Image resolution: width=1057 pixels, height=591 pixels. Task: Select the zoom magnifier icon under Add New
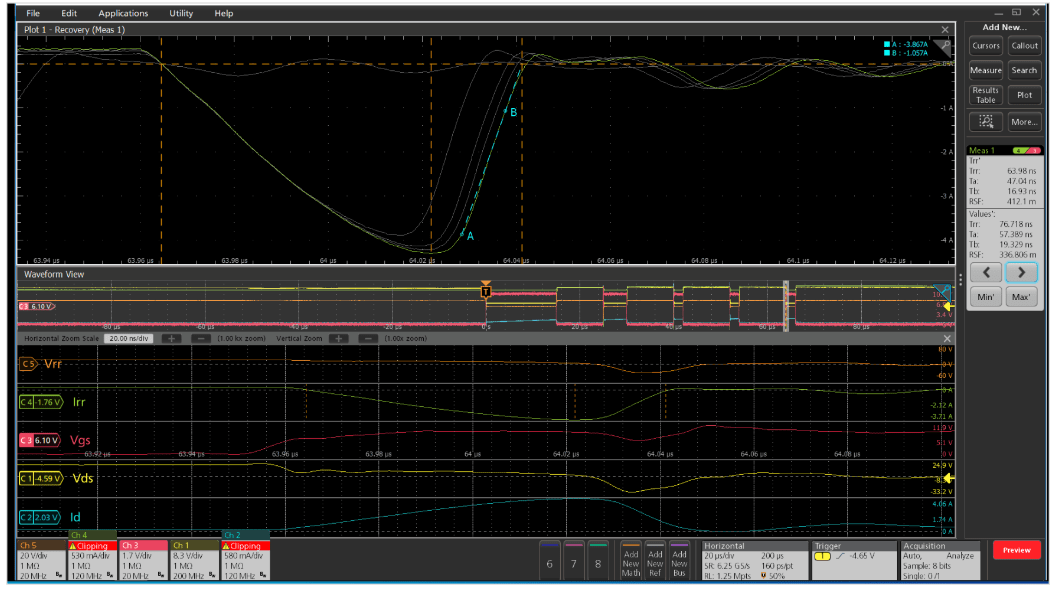coord(986,121)
